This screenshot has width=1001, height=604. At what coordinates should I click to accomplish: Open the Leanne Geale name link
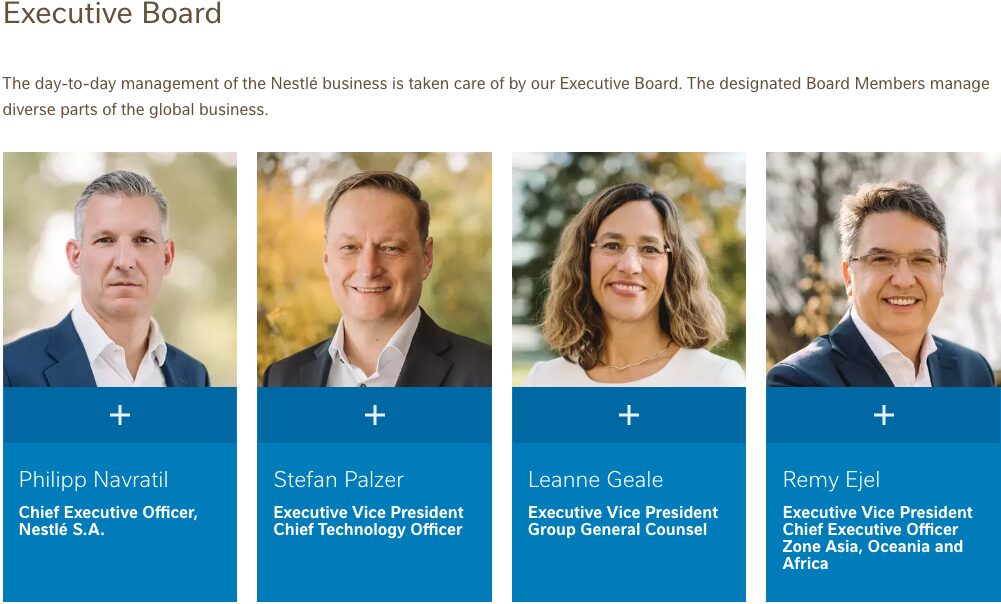pos(596,480)
